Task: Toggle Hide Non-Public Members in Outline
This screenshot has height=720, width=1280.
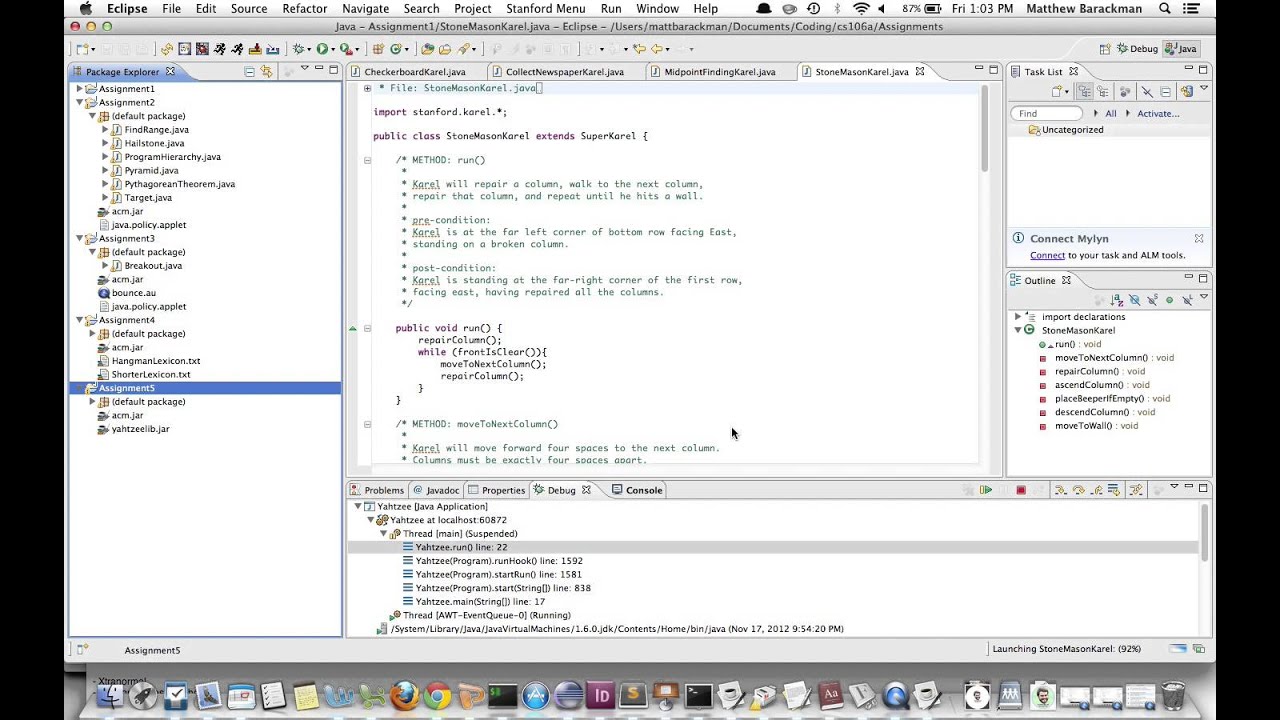Action: point(1170,300)
